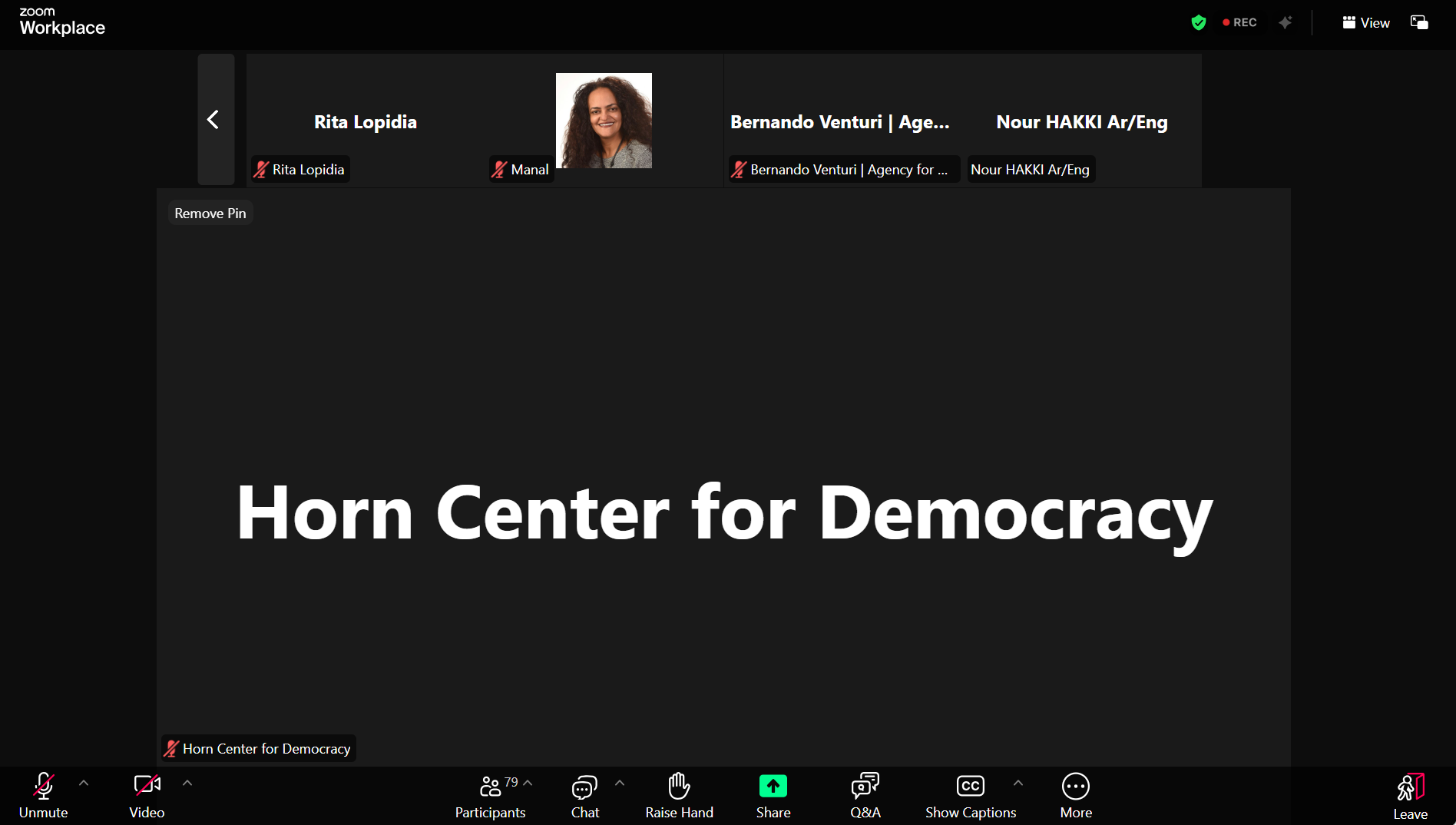Open the meeting Chat

click(x=584, y=796)
